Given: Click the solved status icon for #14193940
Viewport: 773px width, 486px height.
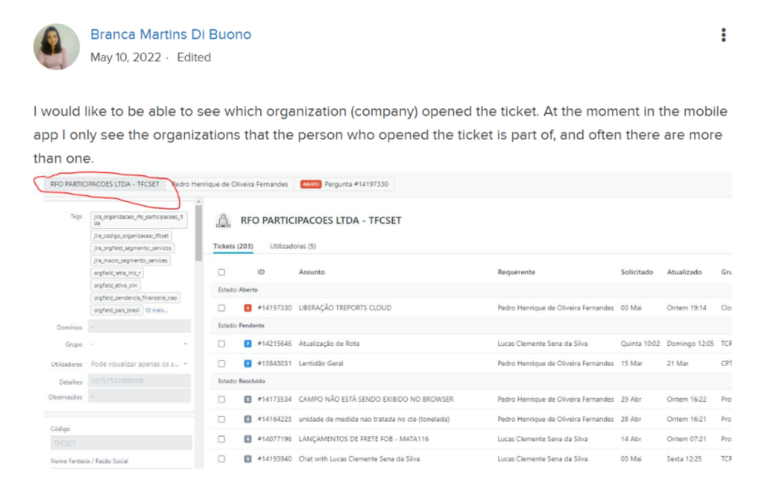Looking at the screenshot, I should tap(248, 459).
